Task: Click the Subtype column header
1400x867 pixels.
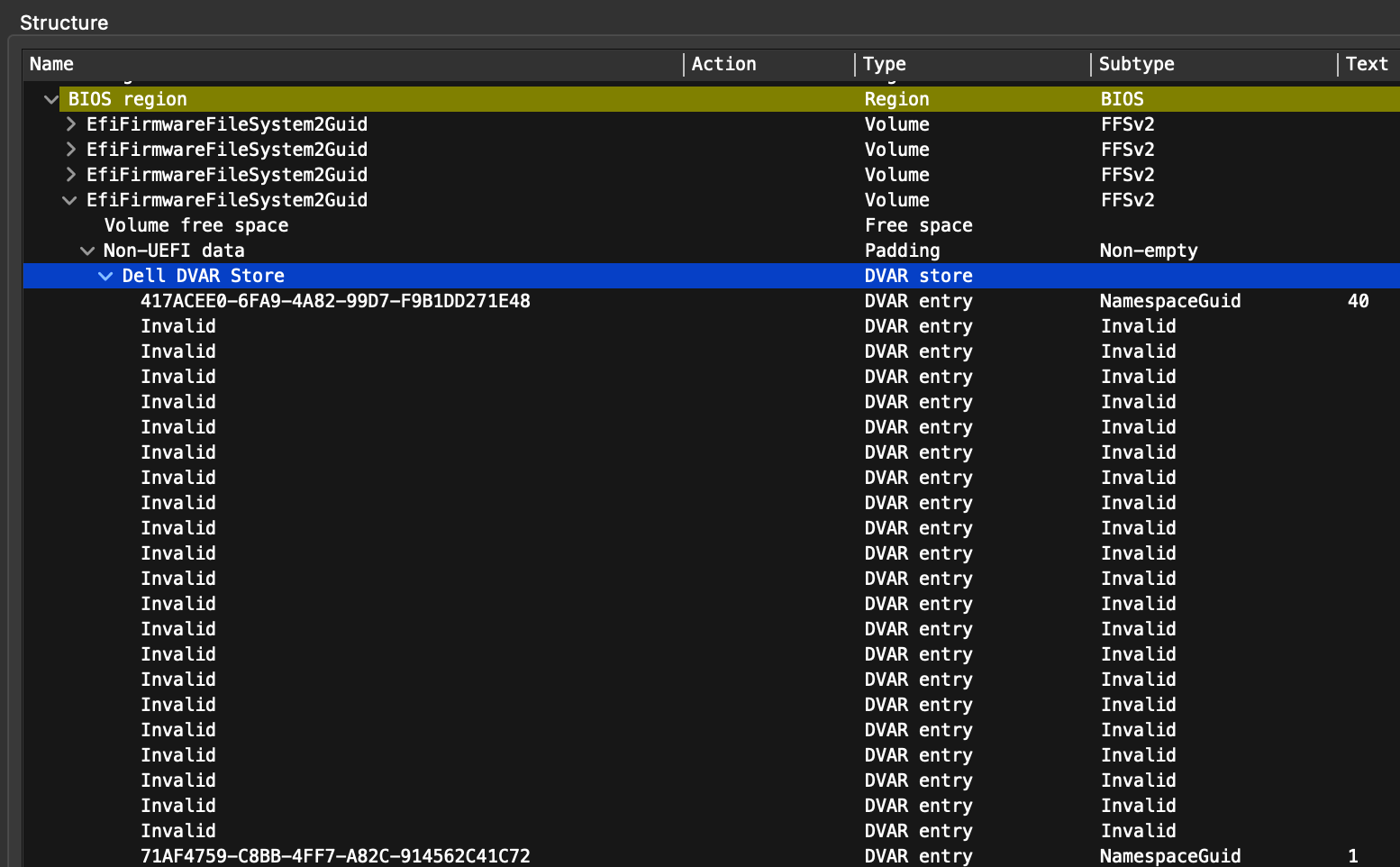Action: 1136,64
